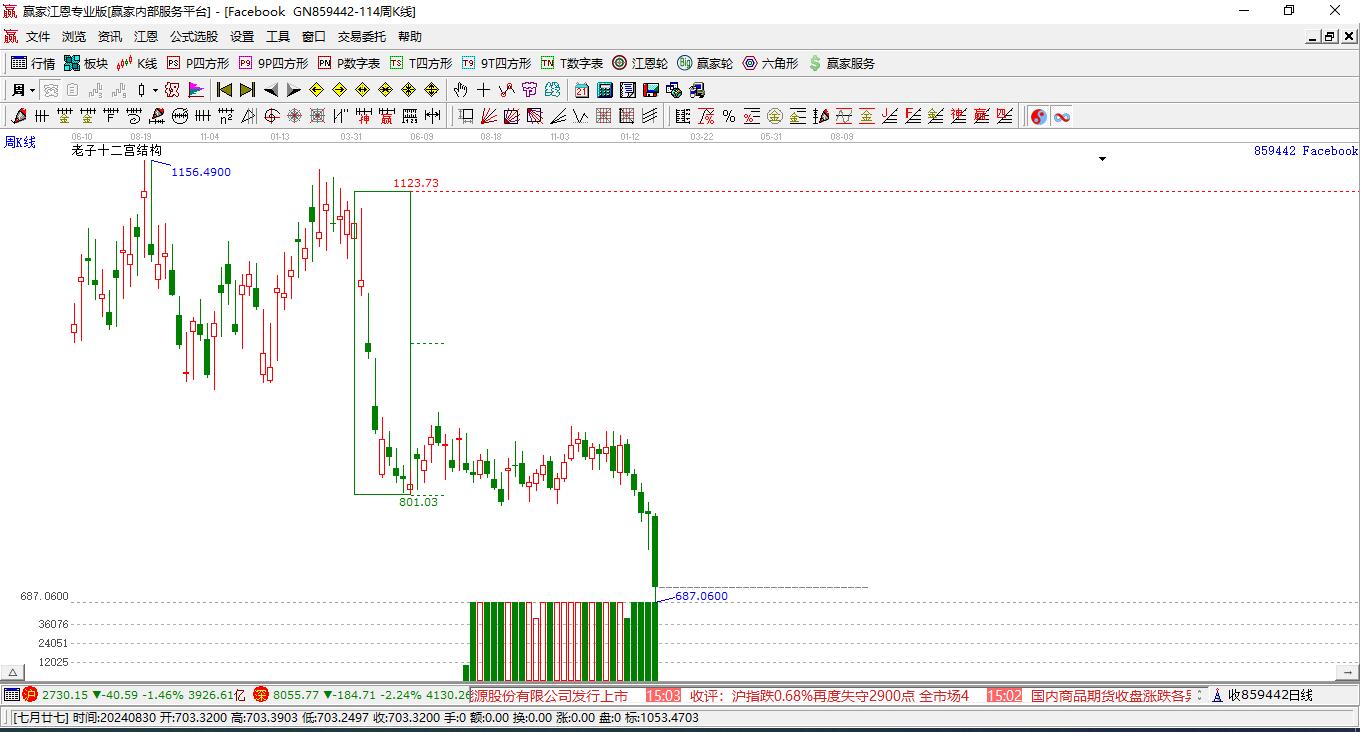Open the T数字表 time table
Screen dimensions: 1360x732
coord(572,63)
